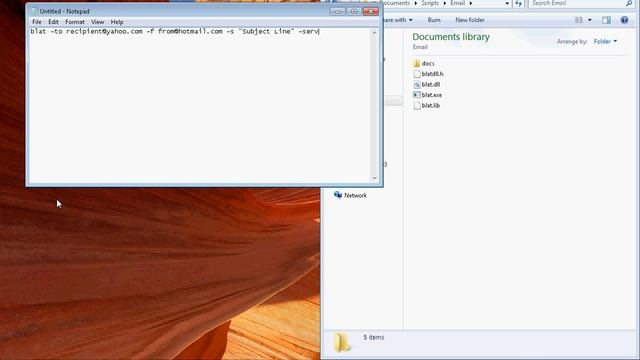The image size is (640, 360).
Task: Open the address bar history dropdown
Action: pyautogui.click(x=507, y=3)
